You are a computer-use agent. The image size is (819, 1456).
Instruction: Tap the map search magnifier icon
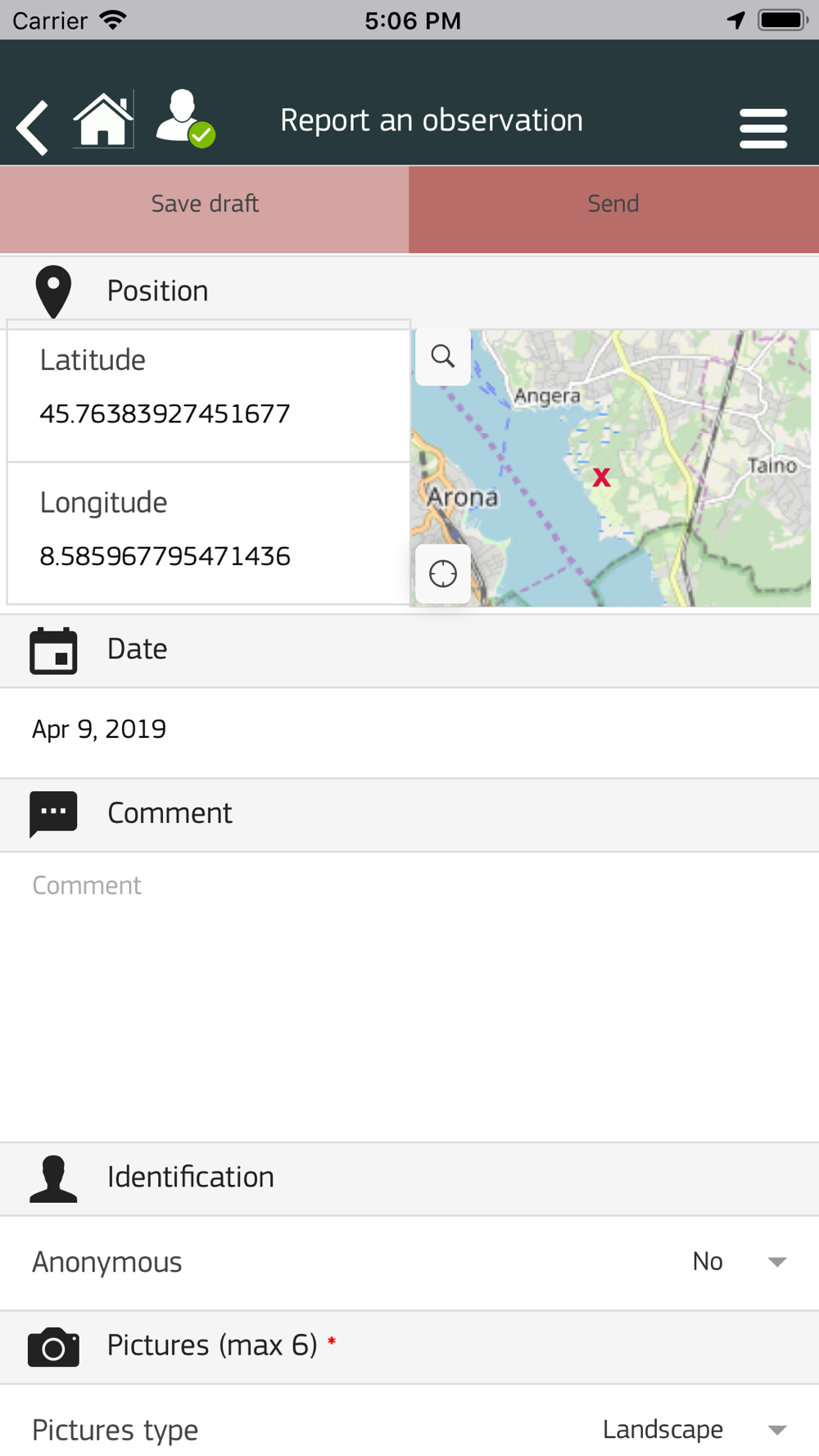(443, 356)
